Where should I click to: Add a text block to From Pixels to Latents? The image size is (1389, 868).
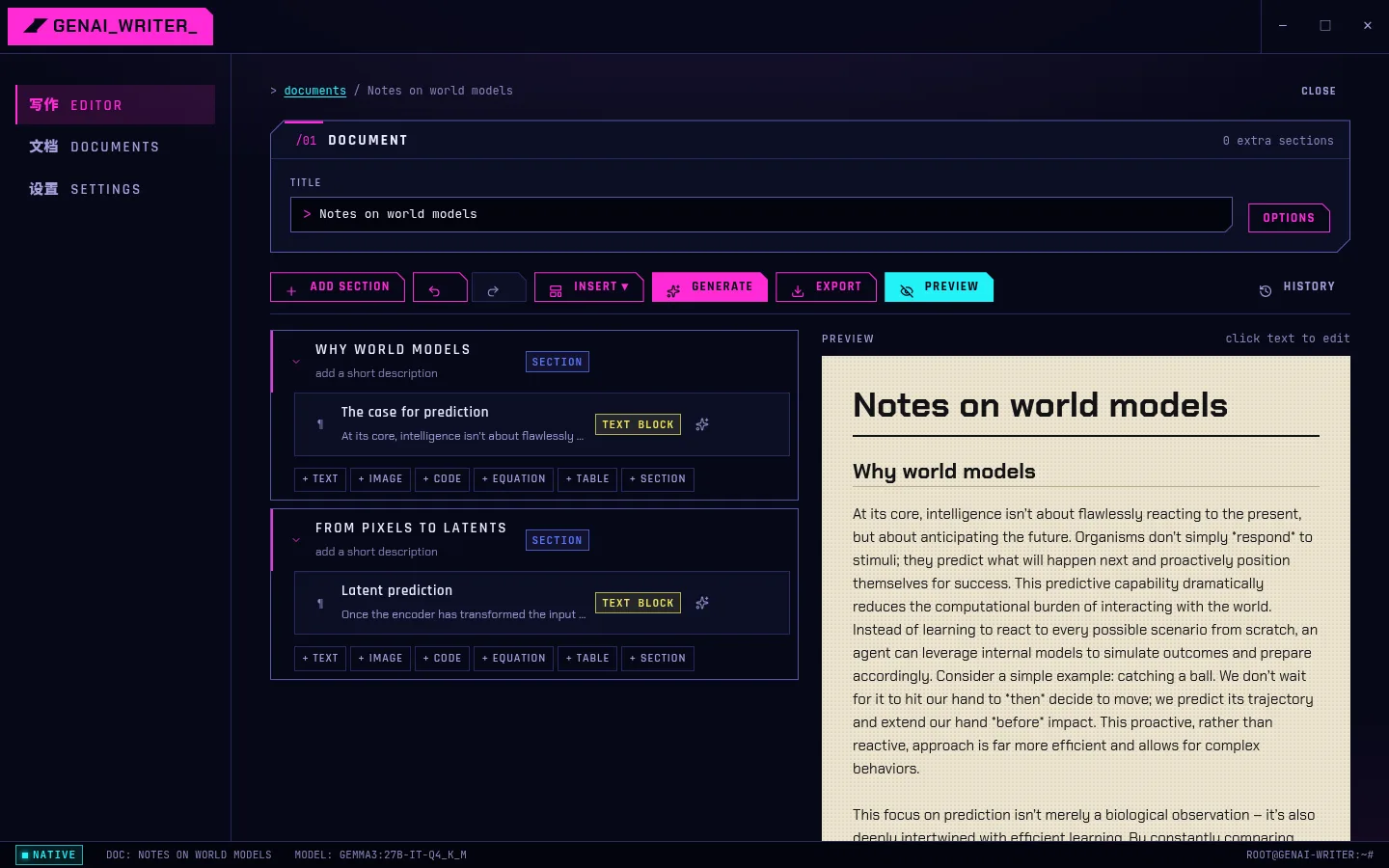[x=320, y=659]
